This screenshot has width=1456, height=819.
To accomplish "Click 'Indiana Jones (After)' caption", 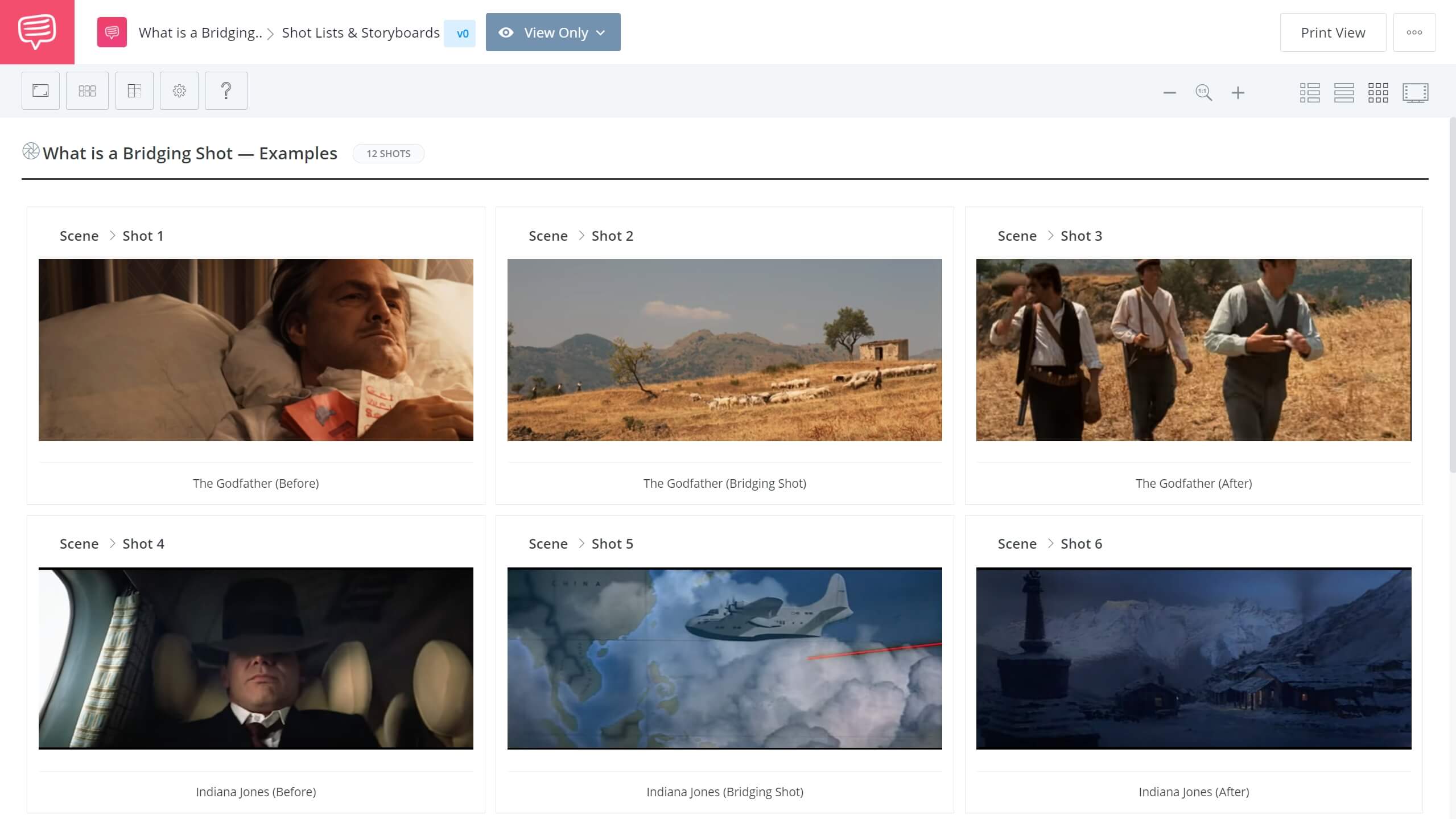I will click(1194, 792).
